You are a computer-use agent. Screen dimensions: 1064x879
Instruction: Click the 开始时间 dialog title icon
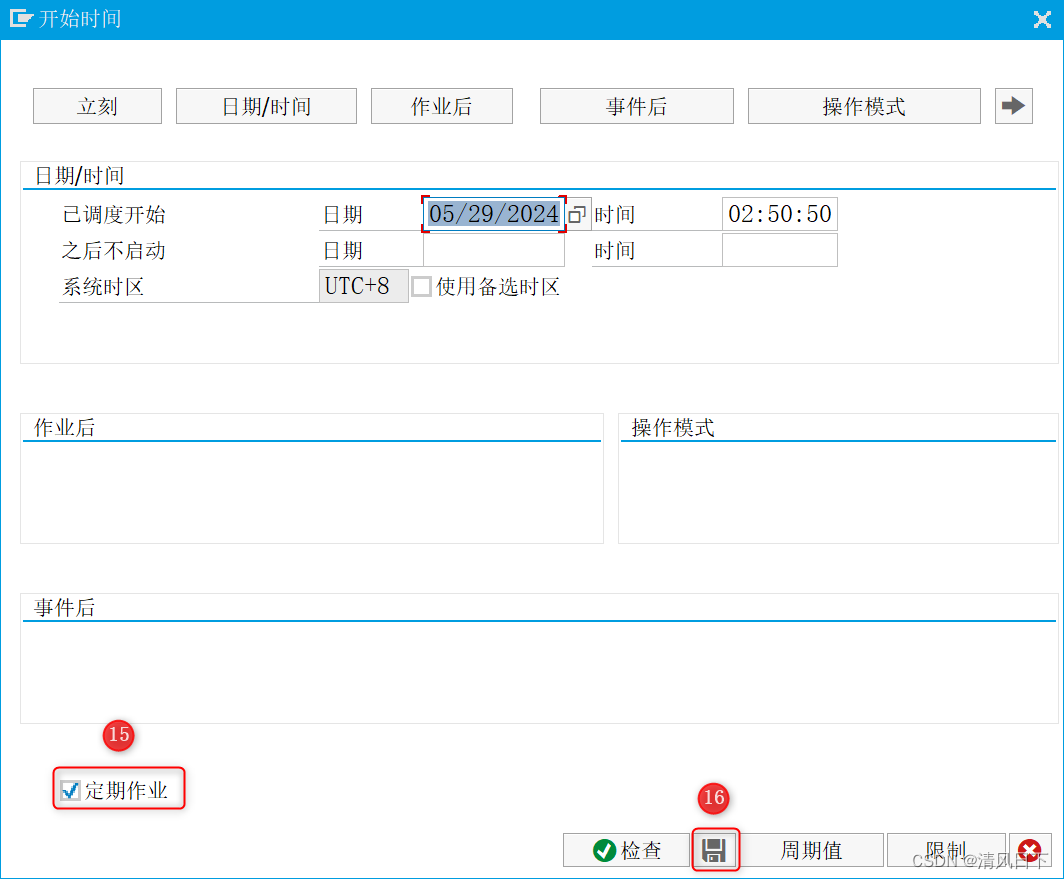[18, 18]
